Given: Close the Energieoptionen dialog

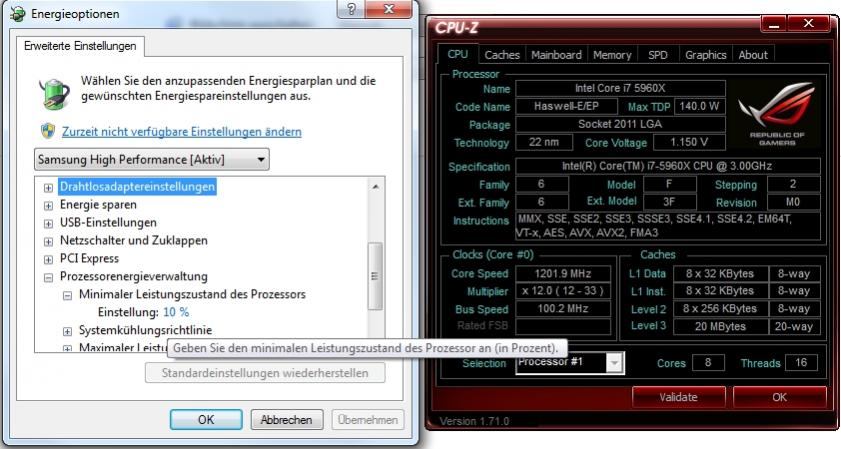Looking at the screenshot, I should (x=390, y=9).
